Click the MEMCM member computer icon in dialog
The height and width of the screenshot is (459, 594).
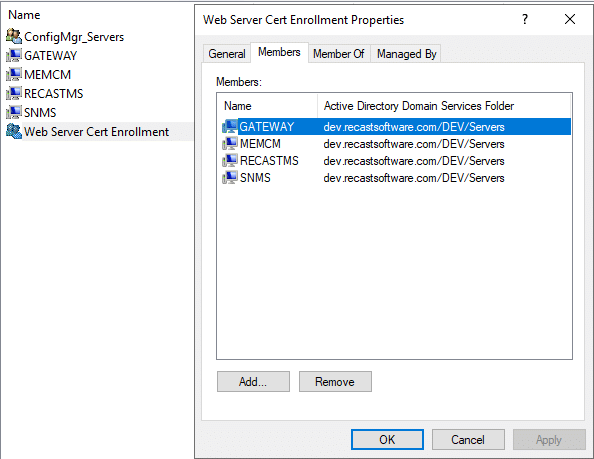230,144
